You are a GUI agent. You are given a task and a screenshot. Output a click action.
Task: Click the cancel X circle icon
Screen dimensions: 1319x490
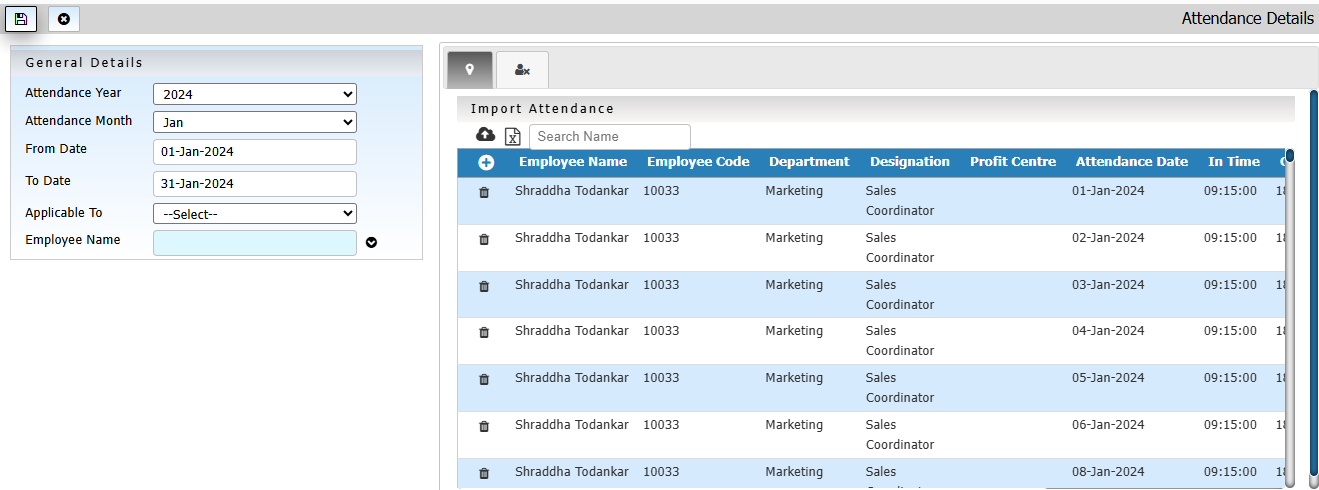click(64, 19)
